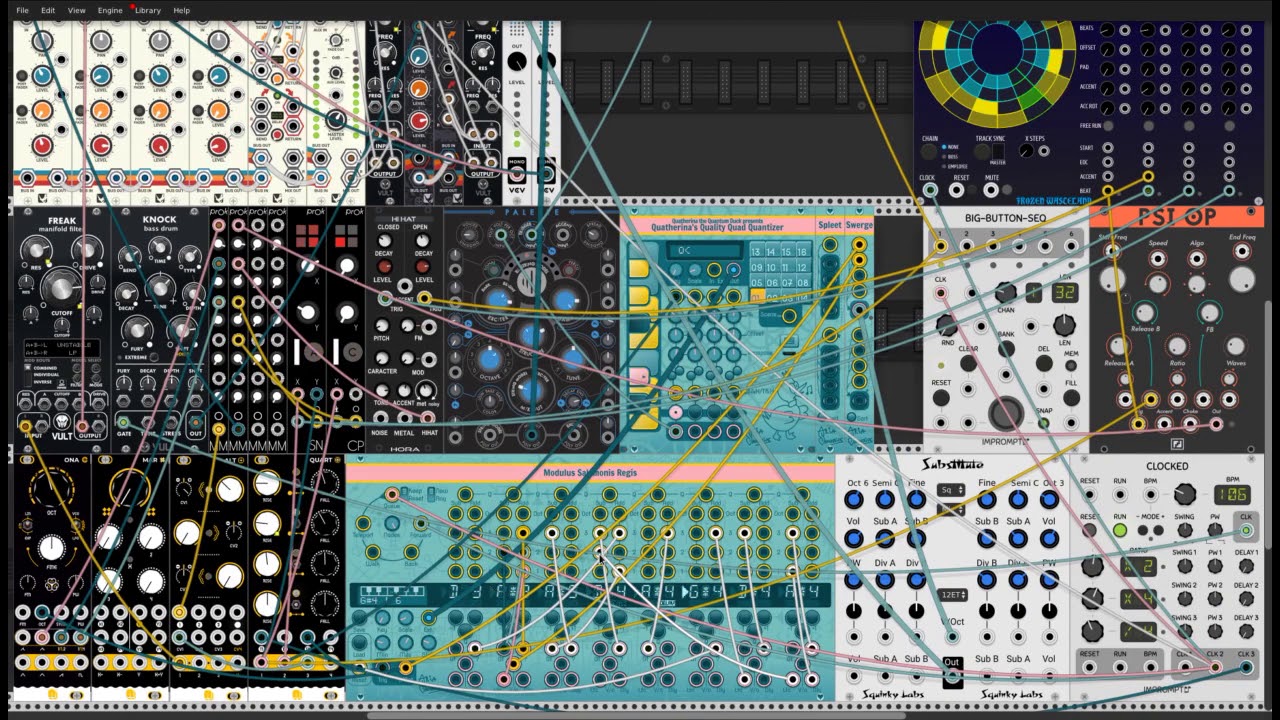Click the End Freq knob on PSI OP
Viewport: 1280px width, 720px height.
1241,279
